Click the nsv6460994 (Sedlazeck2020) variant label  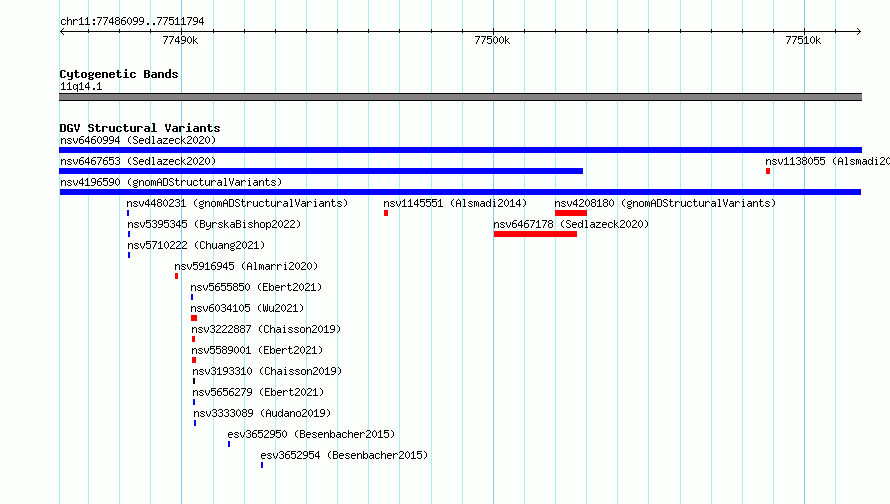tap(138, 140)
